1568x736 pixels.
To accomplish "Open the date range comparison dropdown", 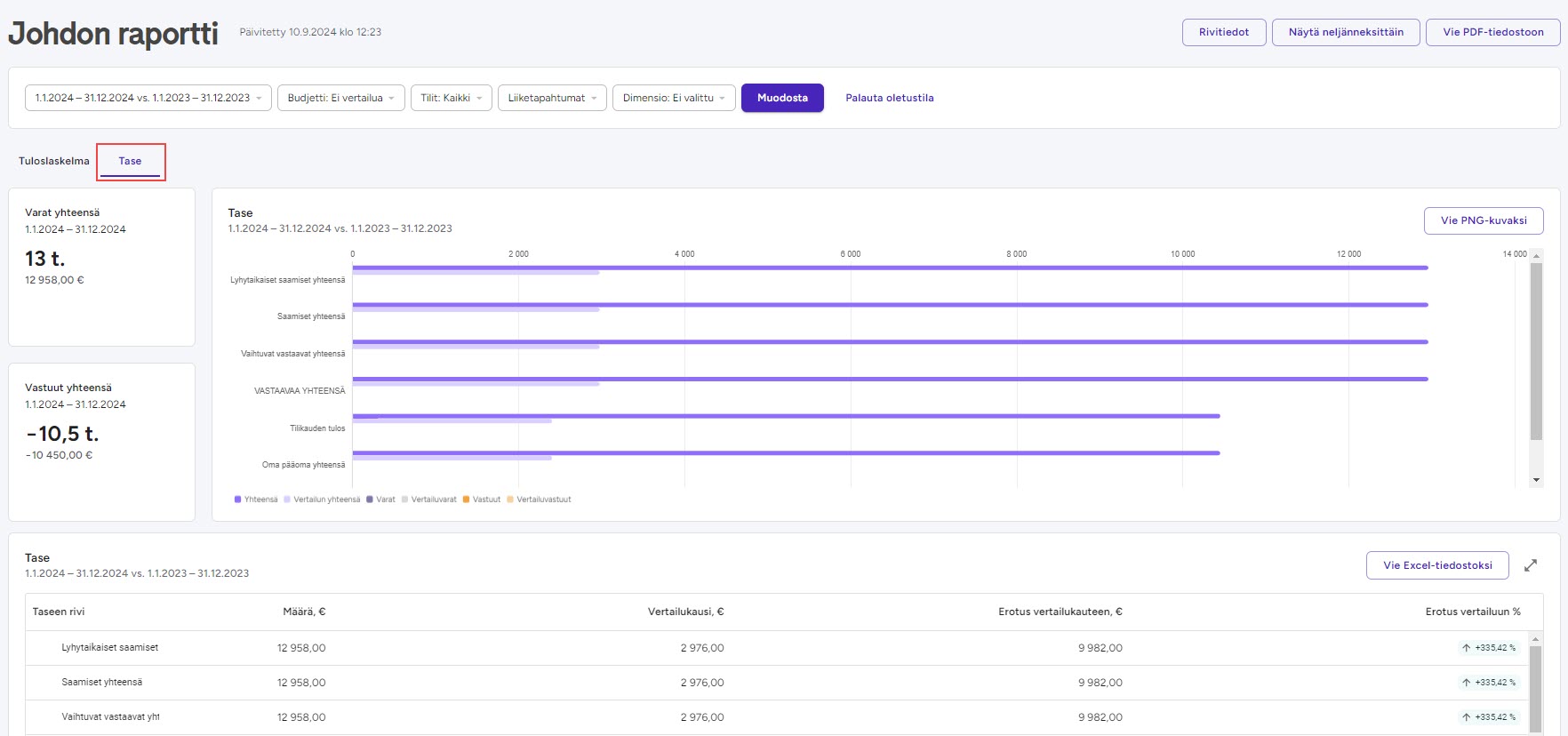I will (x=148, y=98).
